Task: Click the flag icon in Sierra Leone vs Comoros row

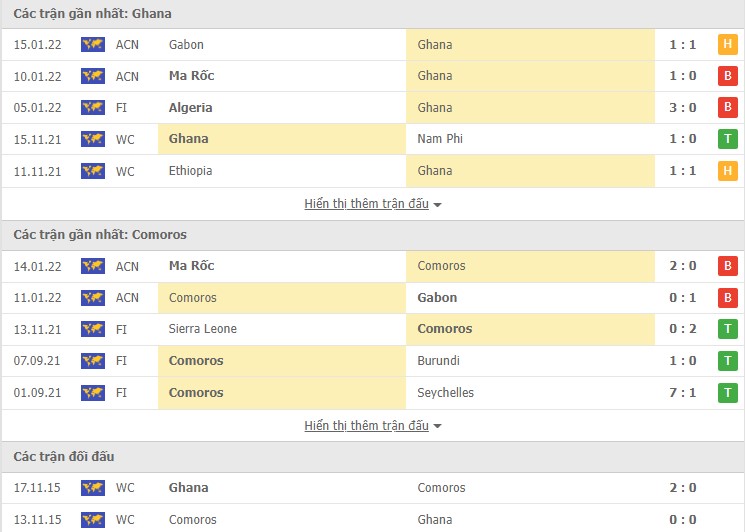Action: (93, 329)
